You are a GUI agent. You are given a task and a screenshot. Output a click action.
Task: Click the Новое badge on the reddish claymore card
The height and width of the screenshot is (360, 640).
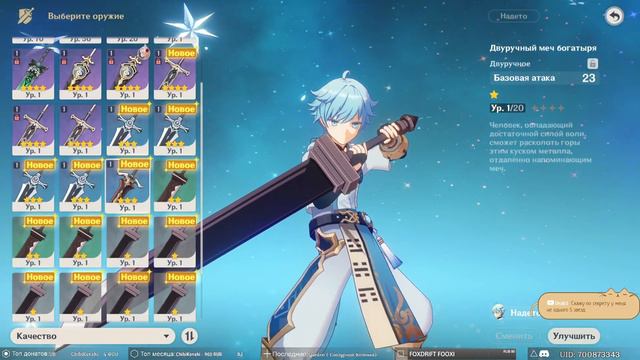(x=134, y=164)
